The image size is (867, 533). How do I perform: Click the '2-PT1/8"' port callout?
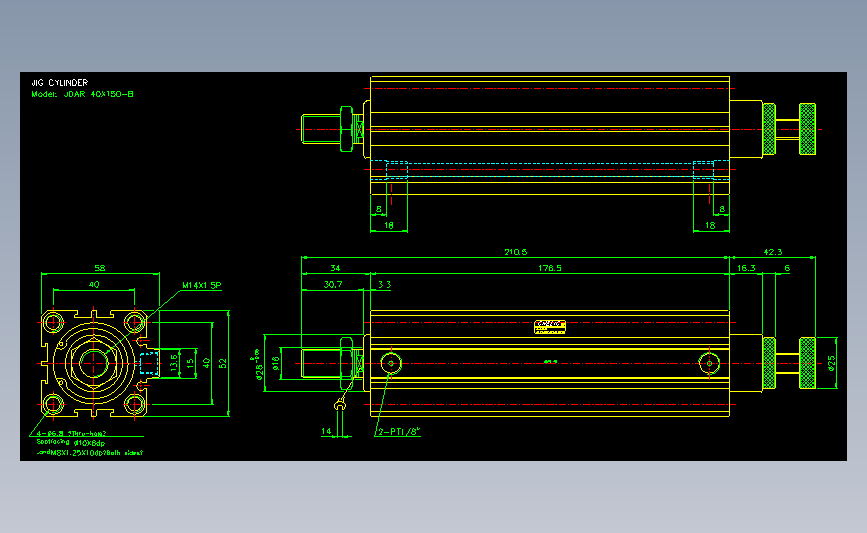(399, 431)
